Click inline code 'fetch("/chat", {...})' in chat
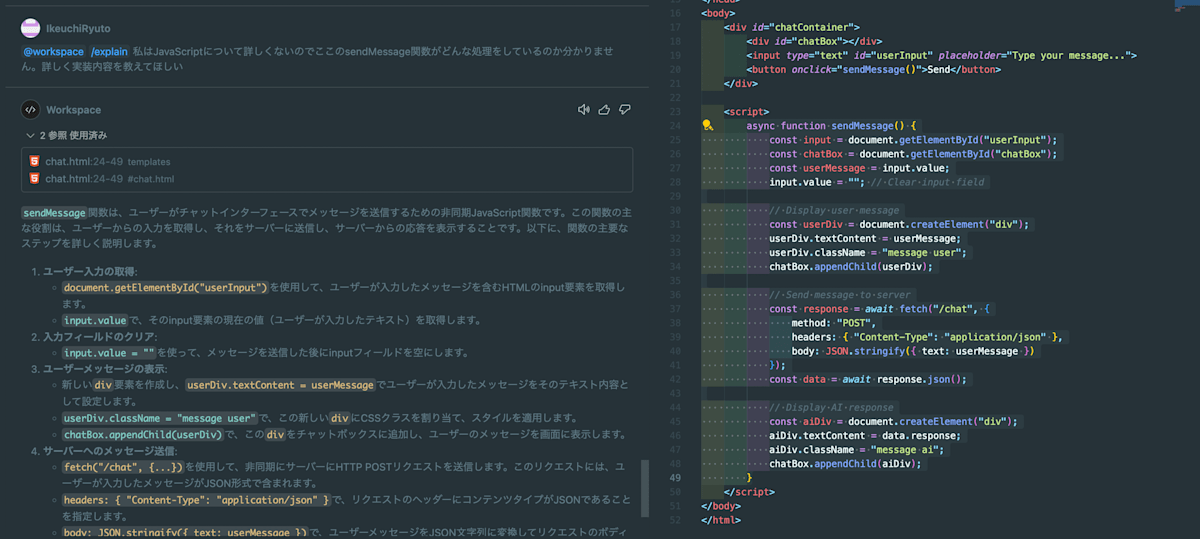 [123, 467]
